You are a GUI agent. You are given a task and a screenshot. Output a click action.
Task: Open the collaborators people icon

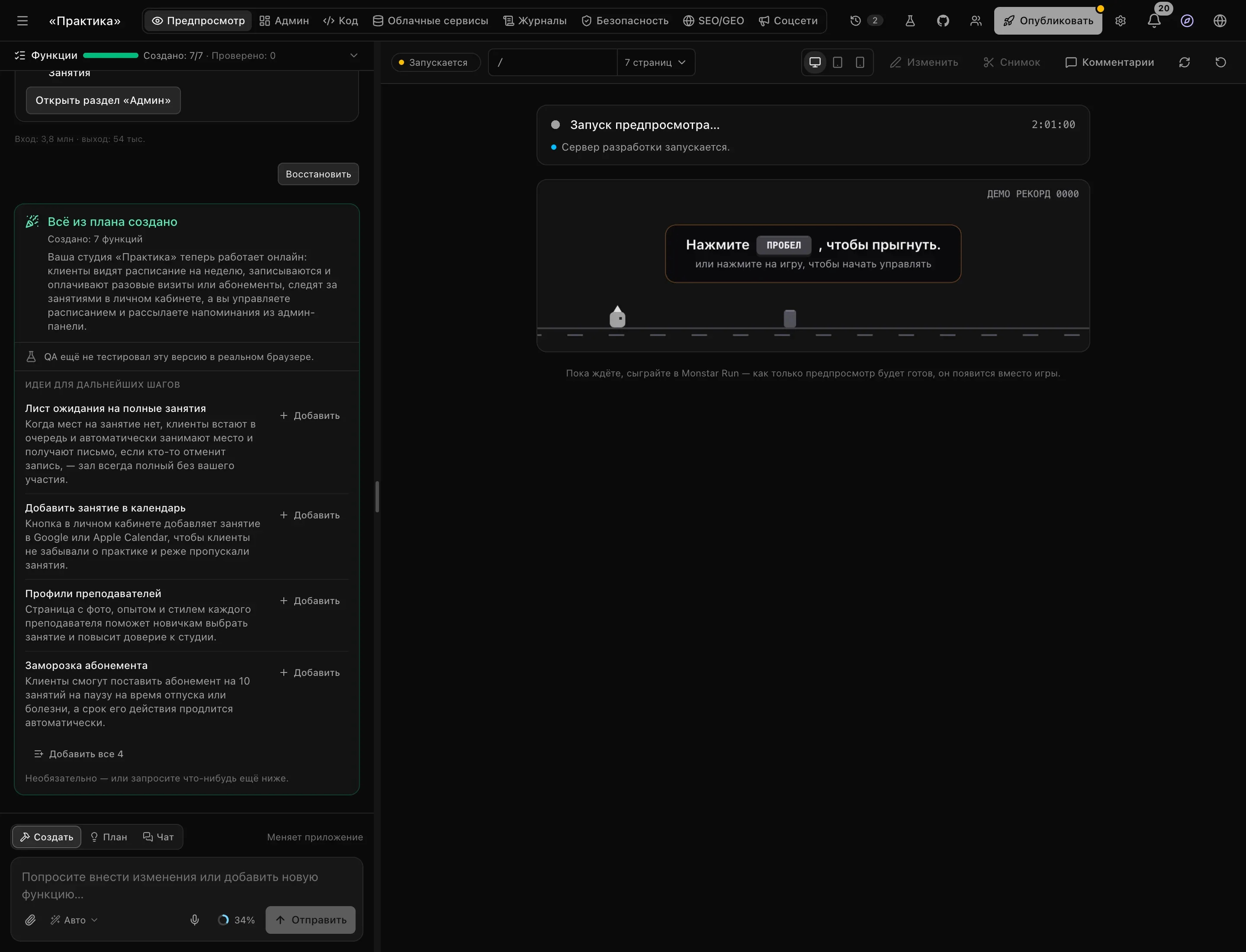click(x=976, y=21)
